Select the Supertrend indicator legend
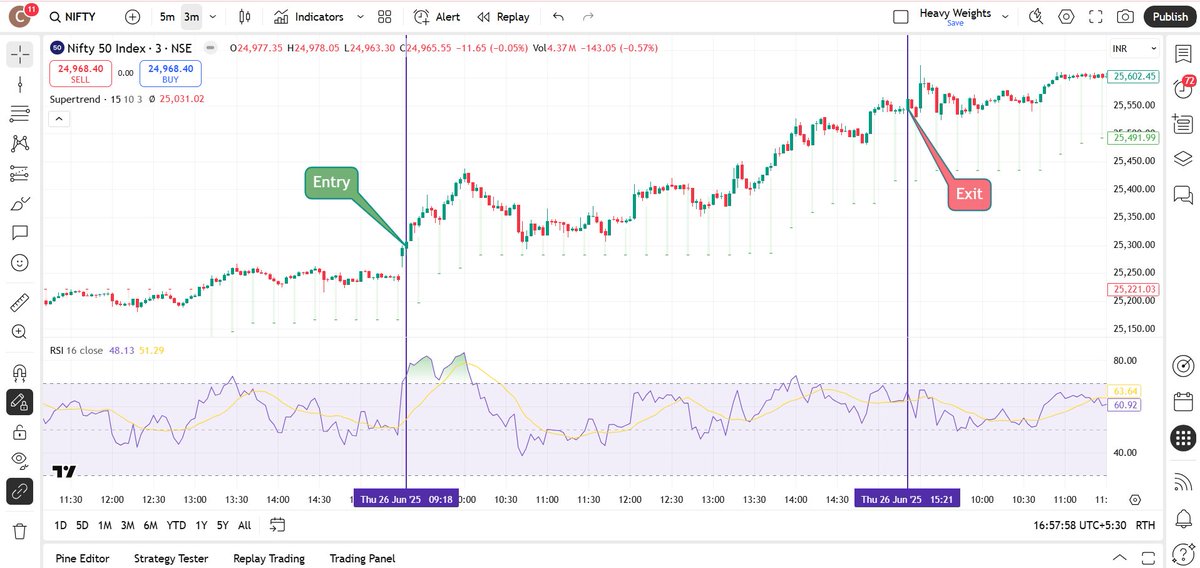 click(x=127, y=99)
